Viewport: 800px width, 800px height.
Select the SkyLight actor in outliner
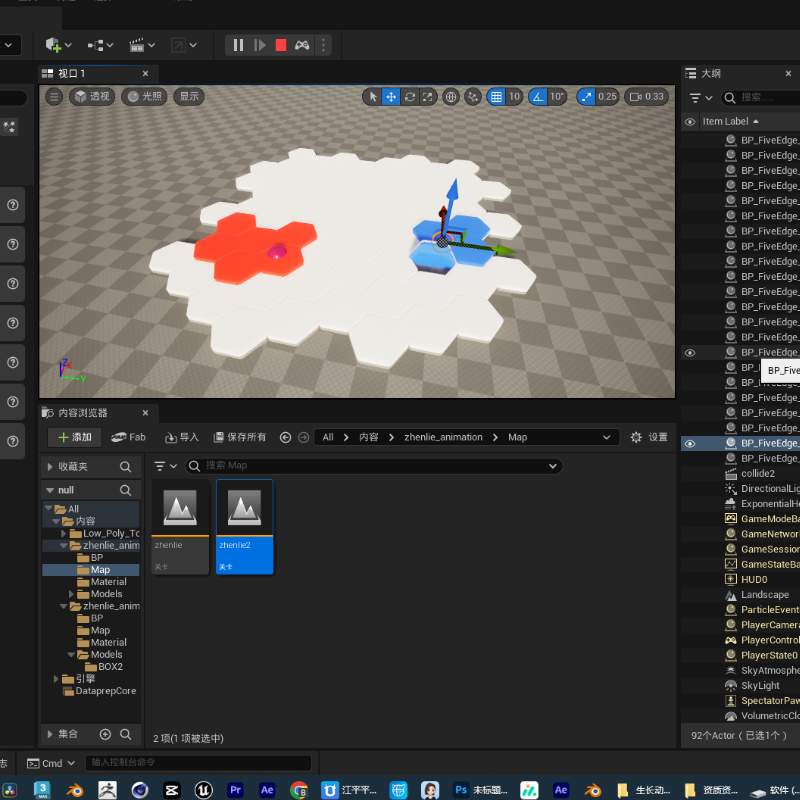pyautogui.click(x=760, y=686)
